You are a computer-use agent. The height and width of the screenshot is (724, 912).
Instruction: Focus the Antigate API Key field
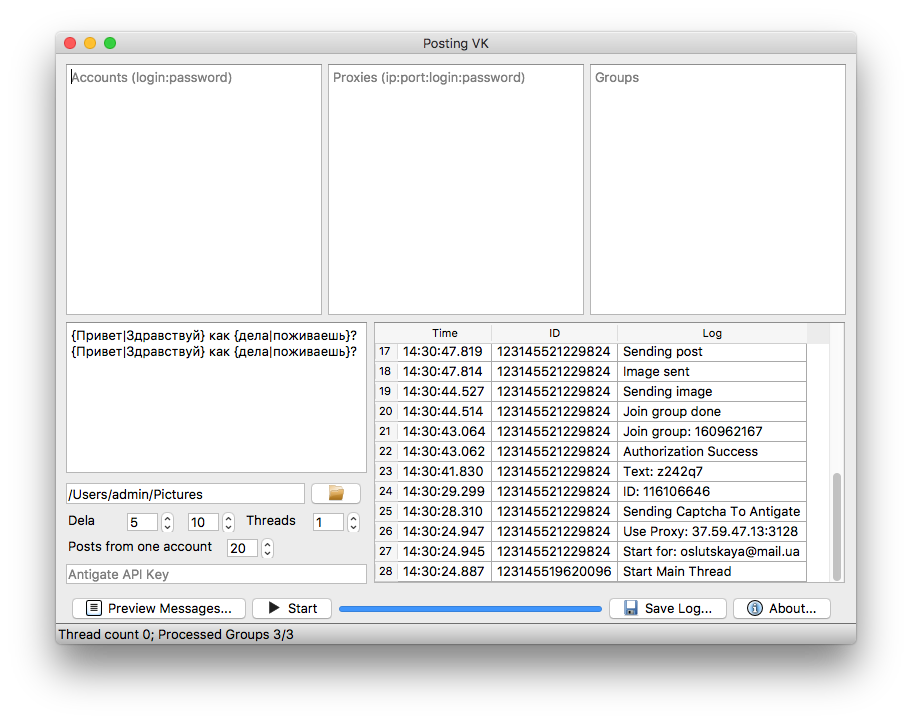216,574
